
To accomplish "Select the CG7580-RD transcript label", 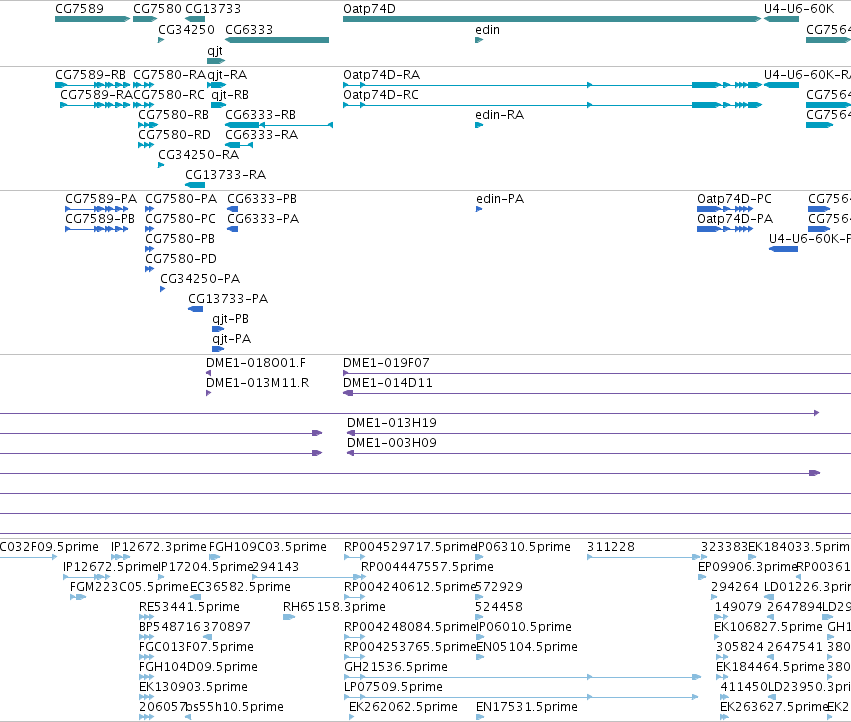I will pos(174,135).
